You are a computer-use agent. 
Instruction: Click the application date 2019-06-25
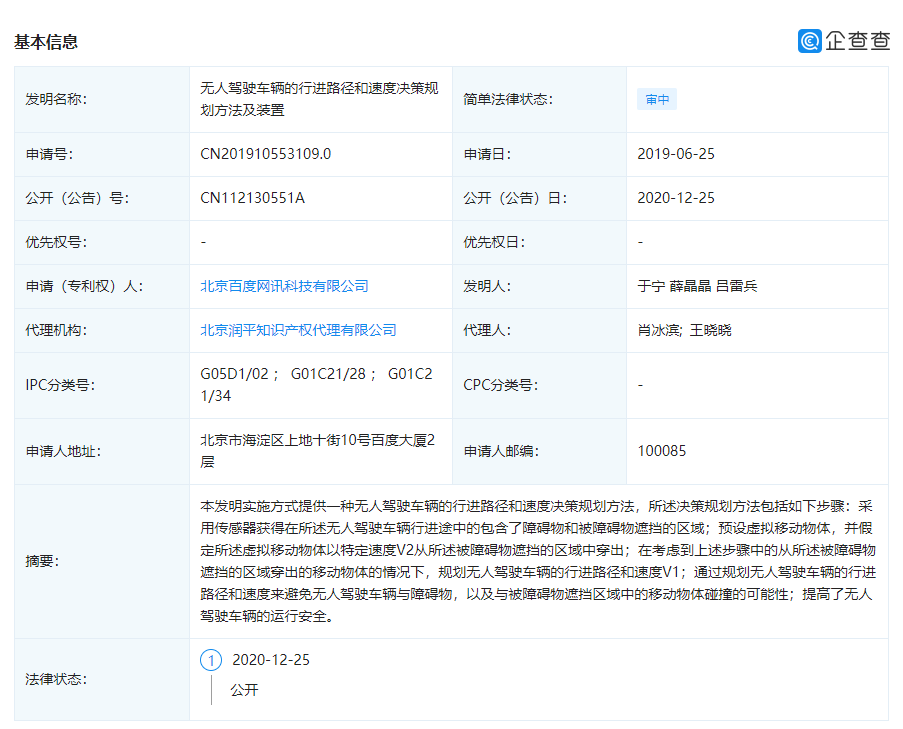coord(676,154)
